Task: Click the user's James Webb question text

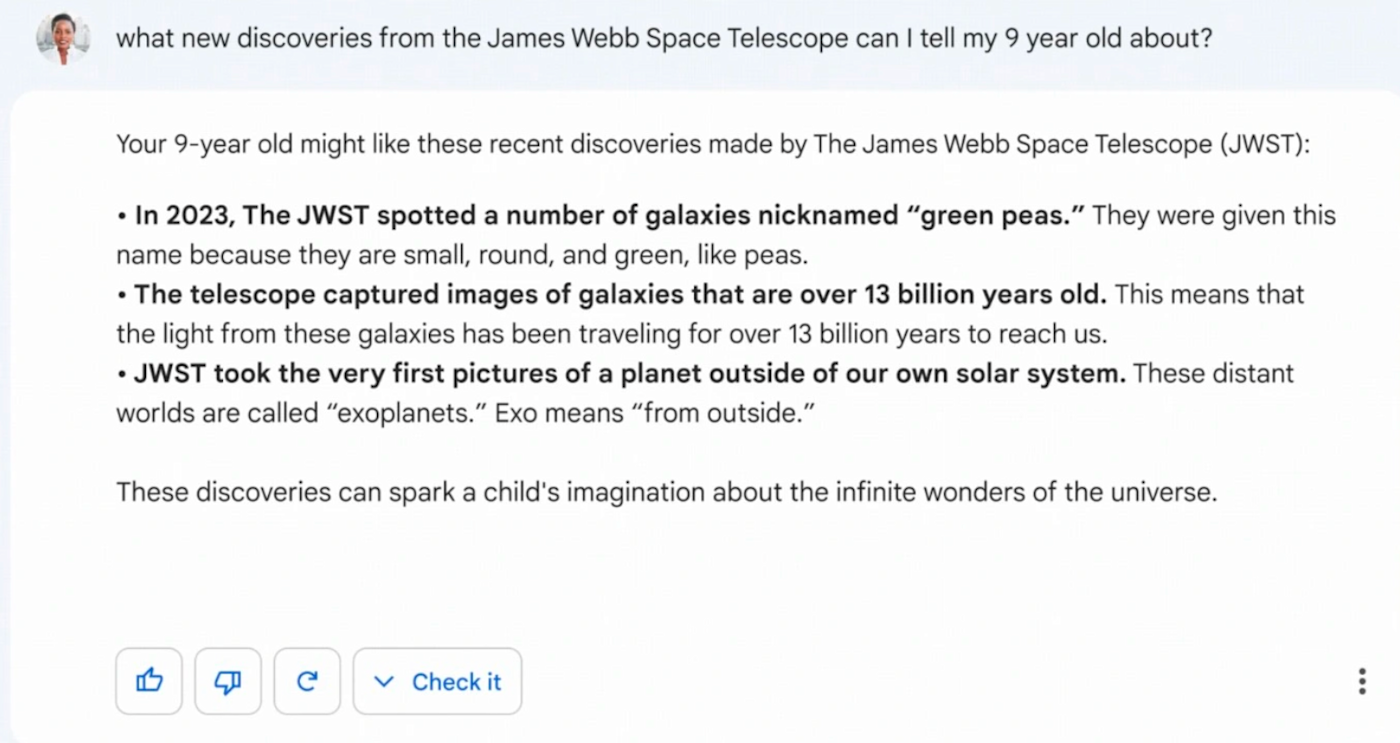Action: (664, 39)
